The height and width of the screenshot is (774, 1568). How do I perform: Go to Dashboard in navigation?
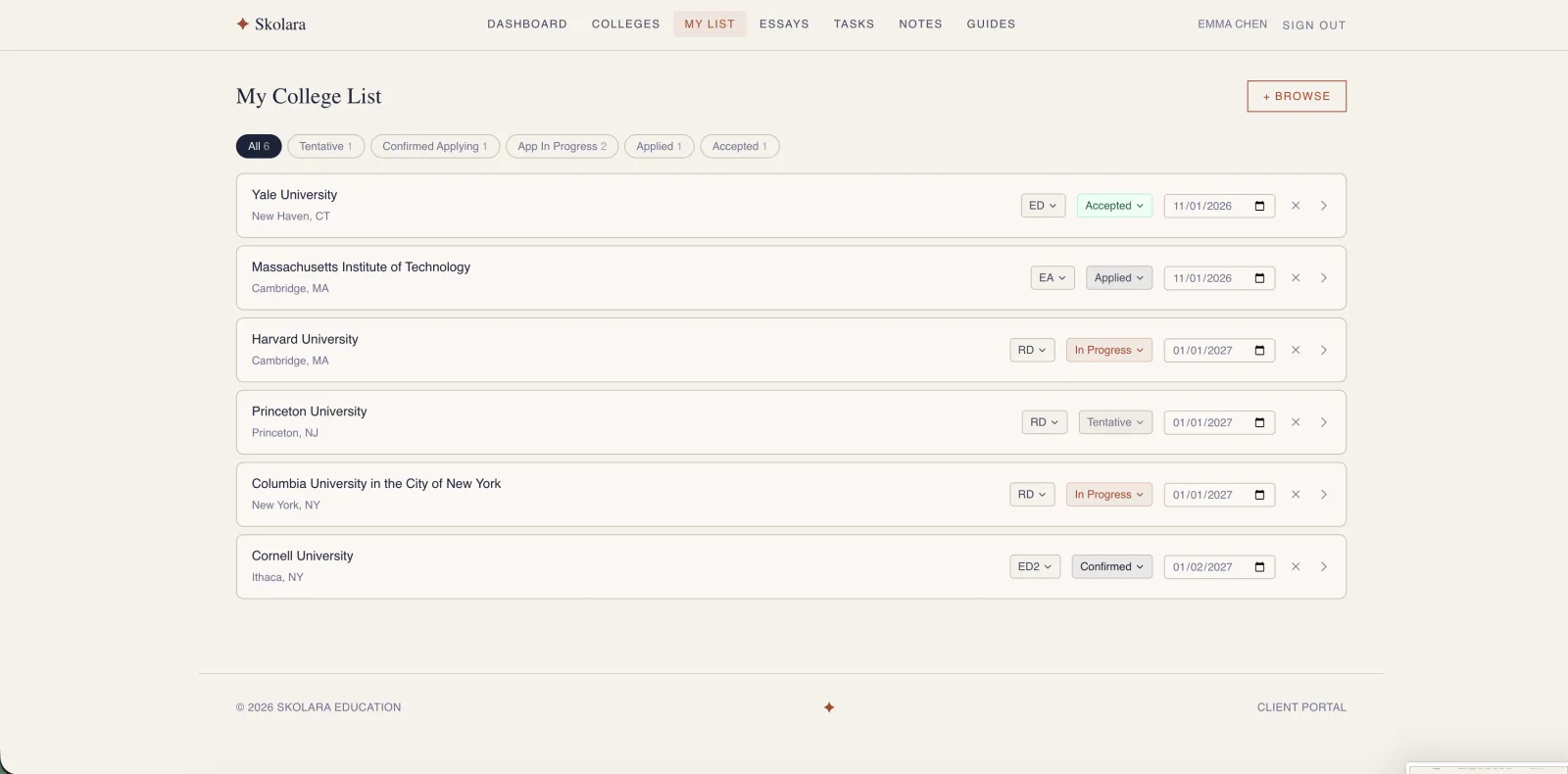click(527, 24)
